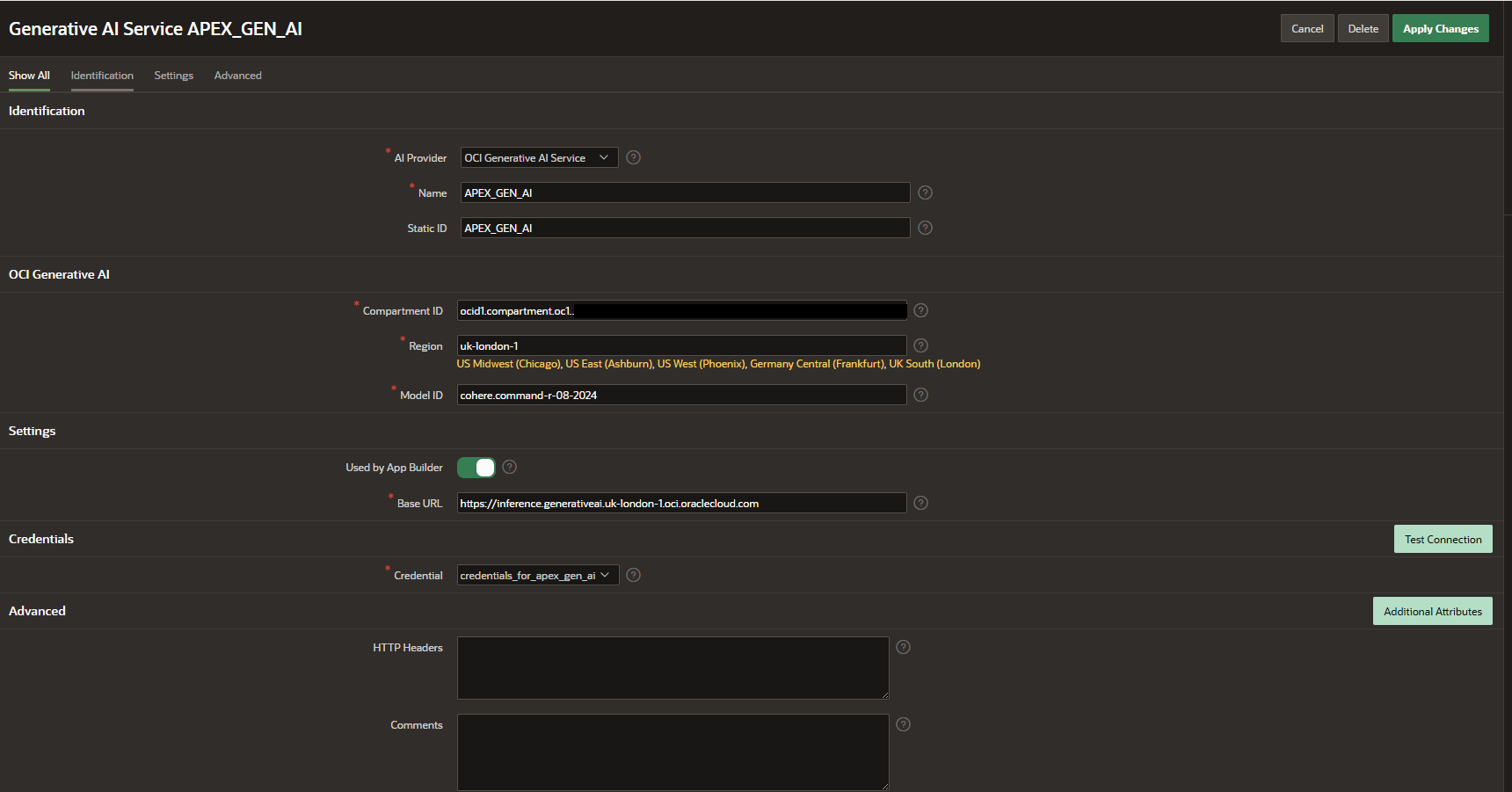Screen dimensions: 1512x792
Task: Switch to the Identification tab
Action: (102, 76)
